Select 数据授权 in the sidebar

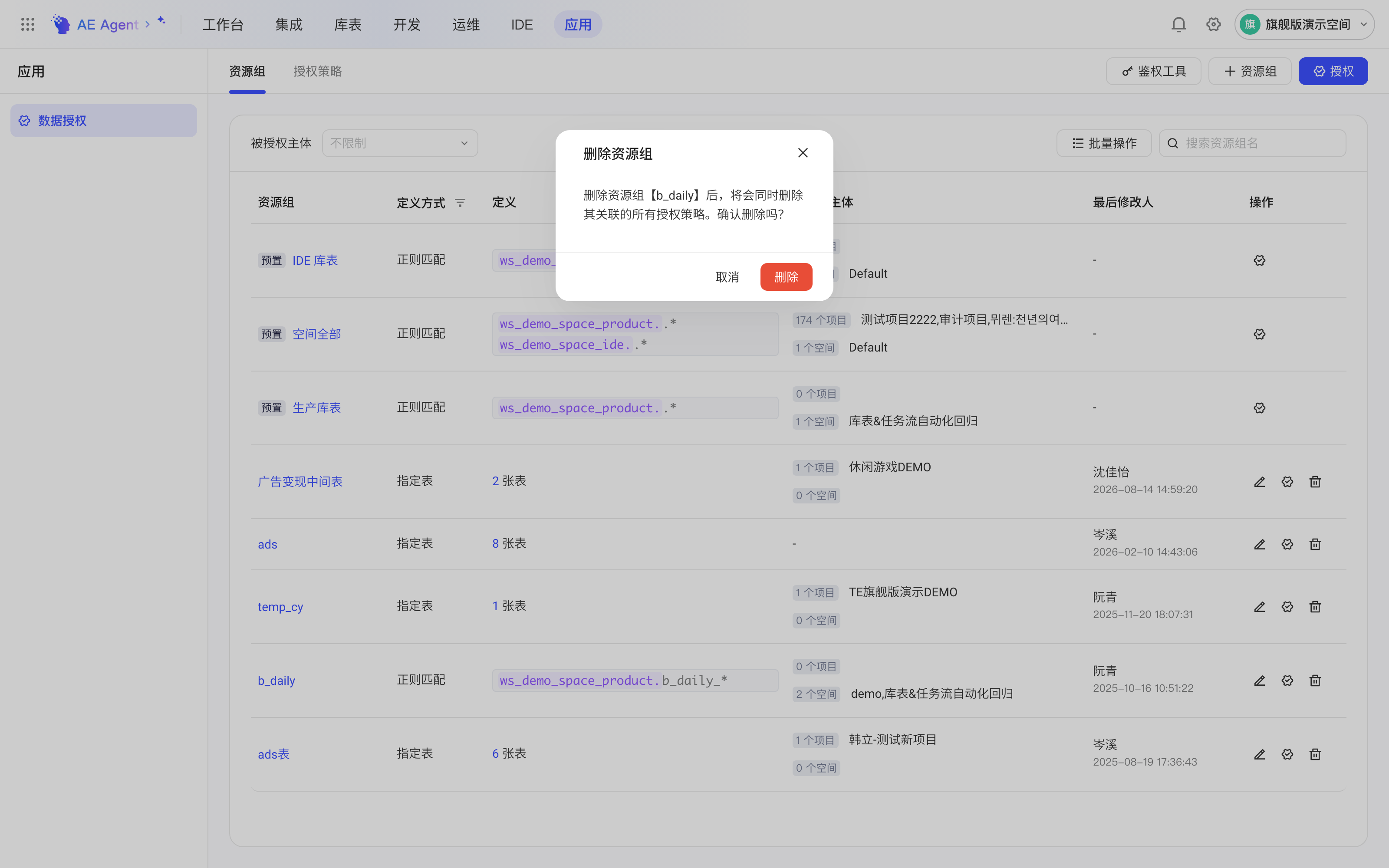coord(103,121)
